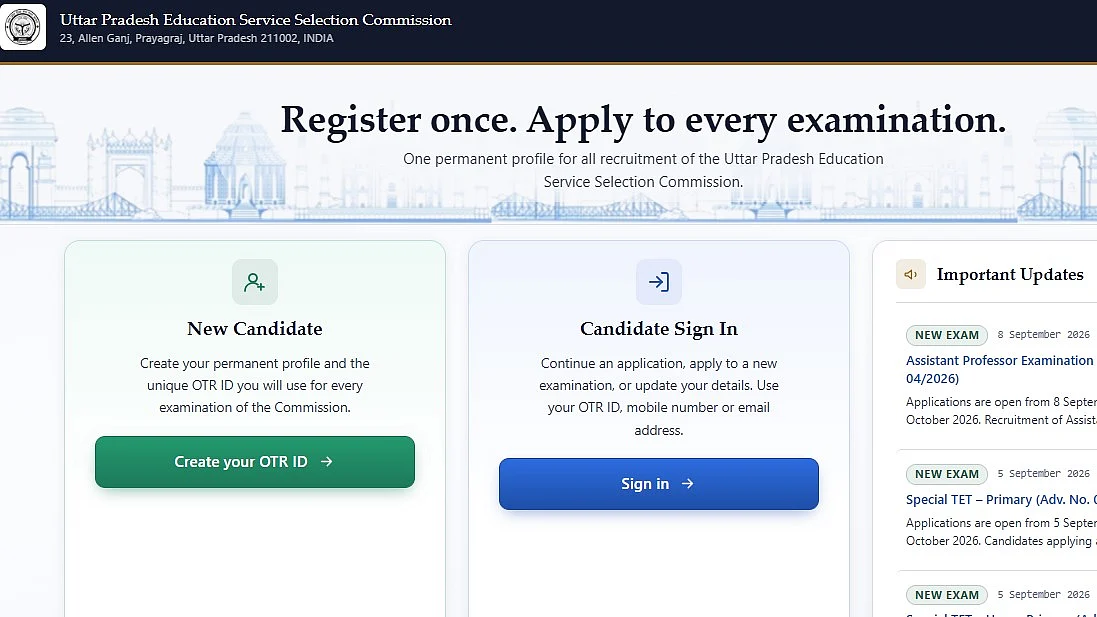Click the Candidate Sign In heading
Image resolution: width=1097 pixels, height=617 pixels.
(658, 329)
